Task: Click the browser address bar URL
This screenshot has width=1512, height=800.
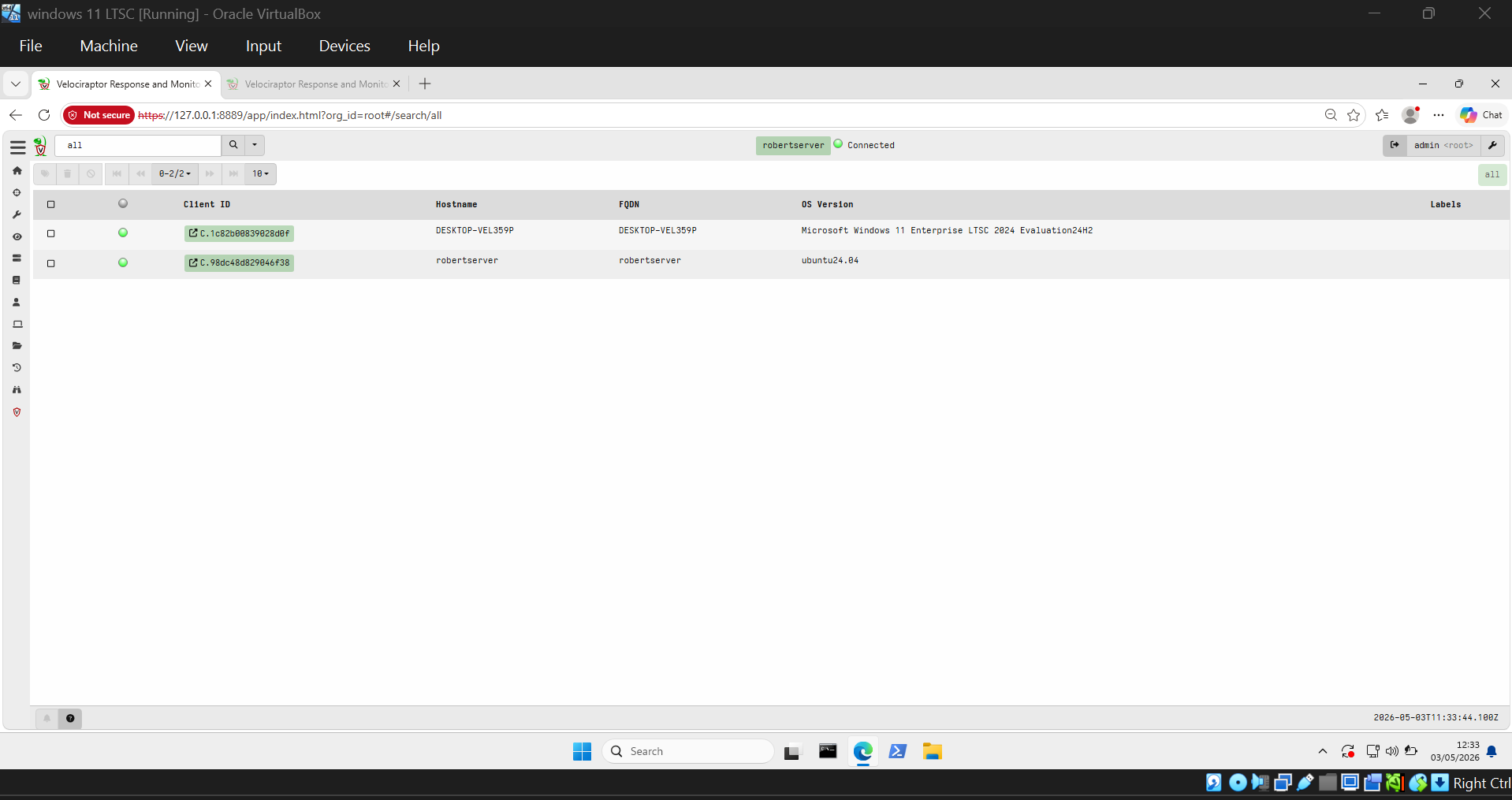Action: (x=290, y=115)
